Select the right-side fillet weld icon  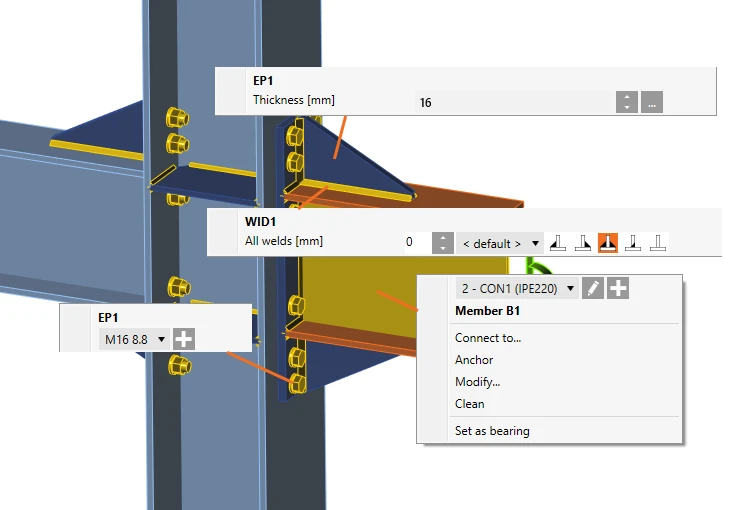pos(583,243)
